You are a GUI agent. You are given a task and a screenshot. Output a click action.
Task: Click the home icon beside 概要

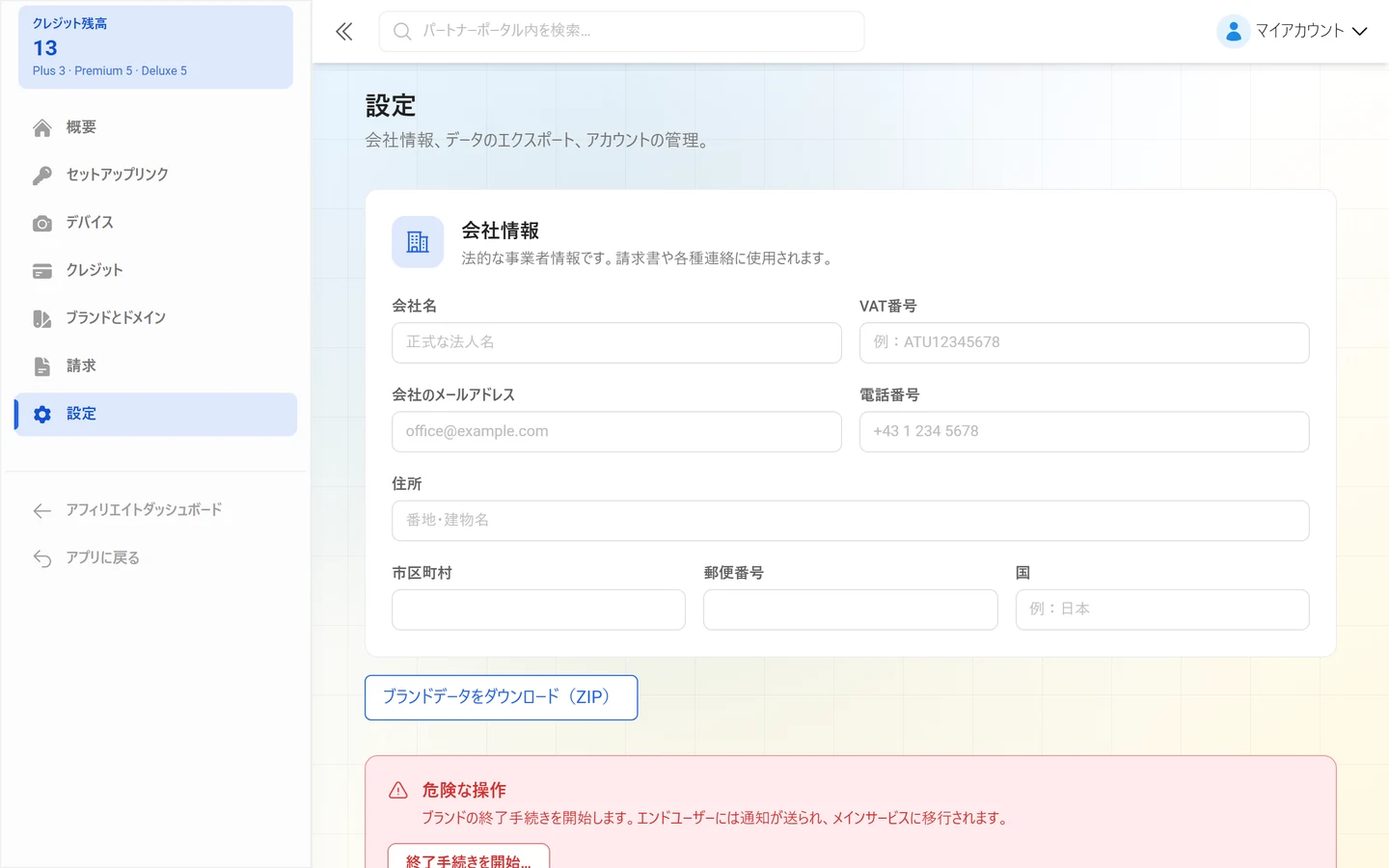pyautogui.click(x=42, y=128)
